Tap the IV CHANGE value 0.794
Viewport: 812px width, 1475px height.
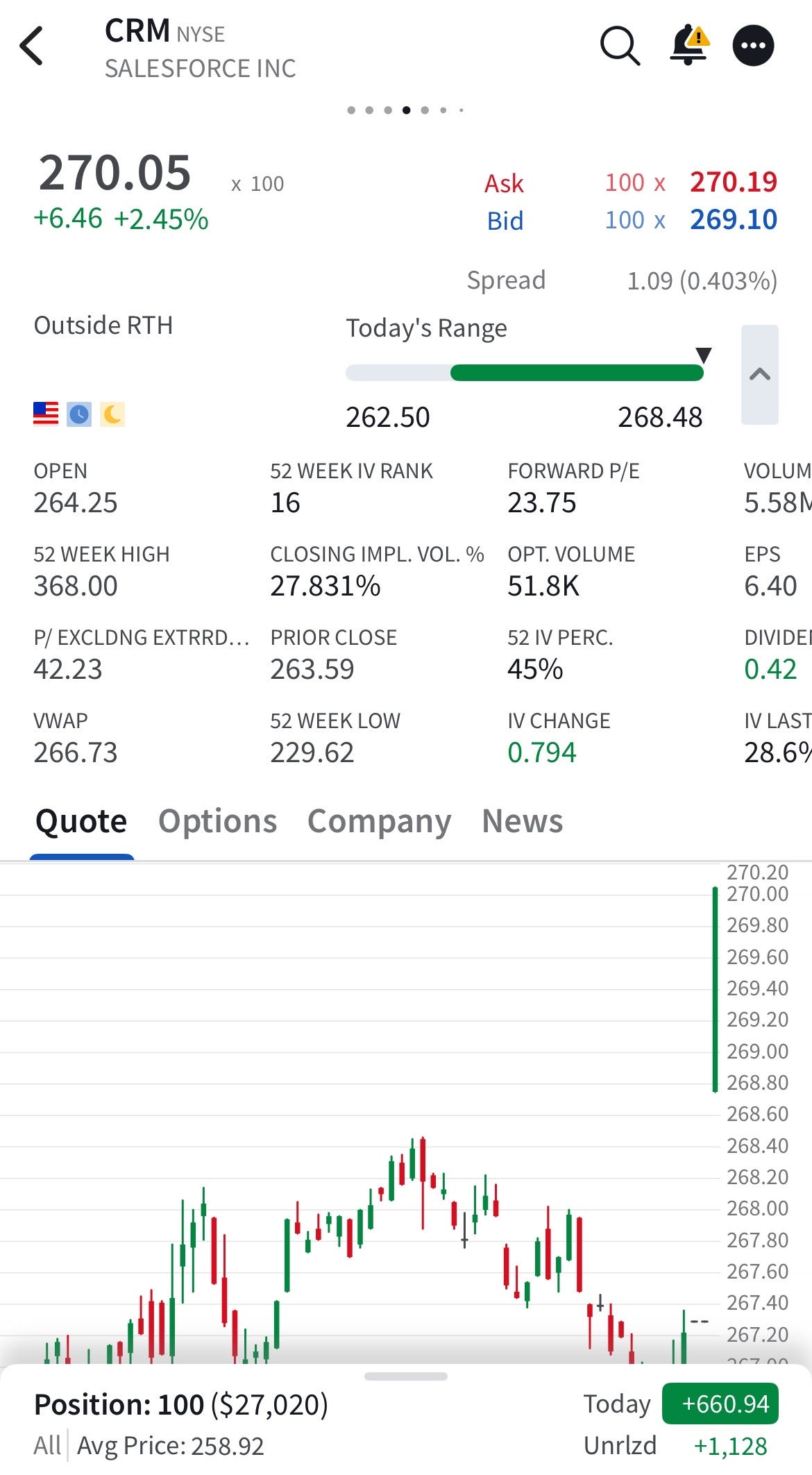542,752
